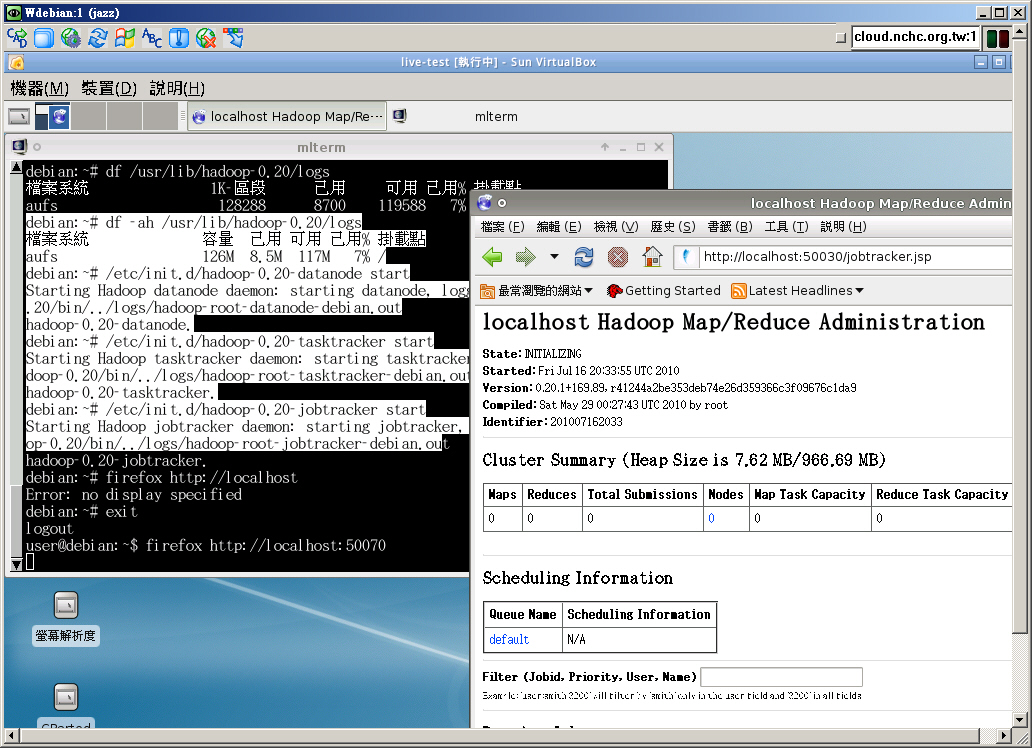This screenshot has width=1032, height=748.
Task: Toggle the sticky dot in the Firefox title bar
Action: pos(502,203)
